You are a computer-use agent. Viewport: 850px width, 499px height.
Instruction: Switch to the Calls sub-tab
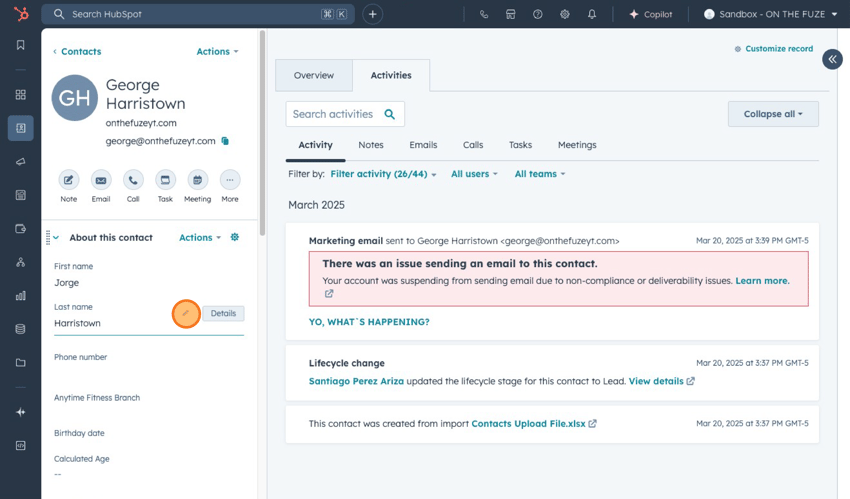(473, 145)
